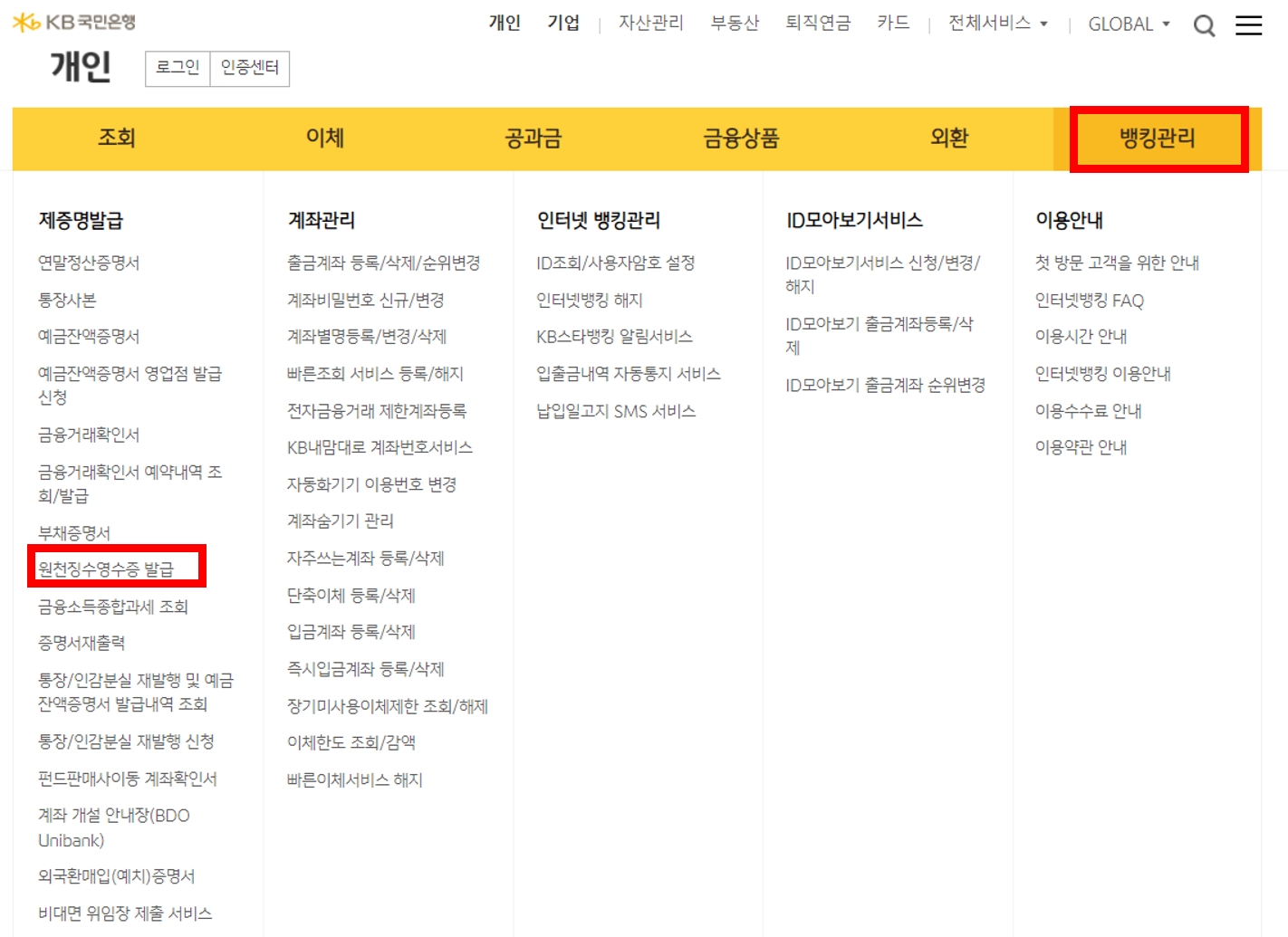The height and width of the screenshot is (937, 1288).
Task: Switch to the 외환 tab
Action: (x=948, y=139)
